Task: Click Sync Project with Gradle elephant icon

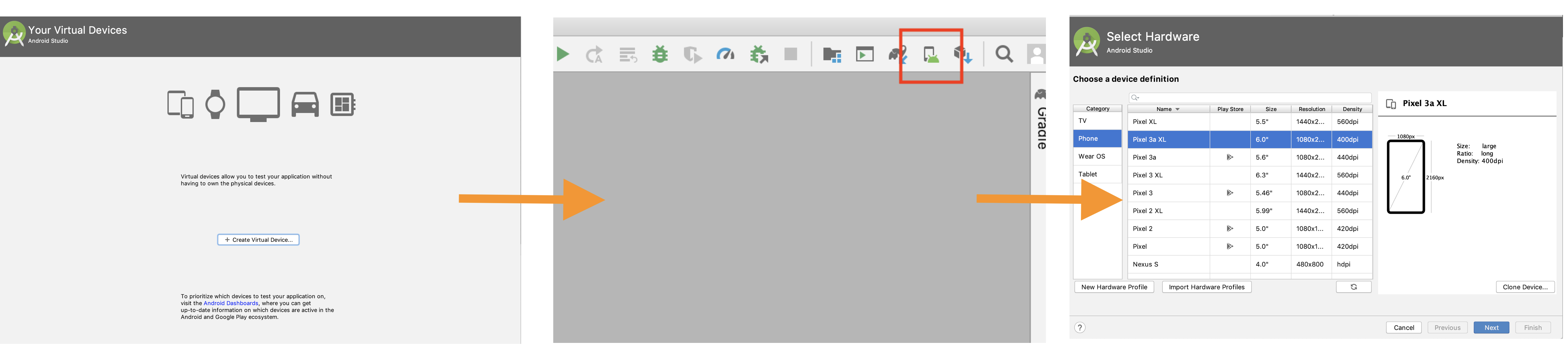Action: [x=898, y=55]
